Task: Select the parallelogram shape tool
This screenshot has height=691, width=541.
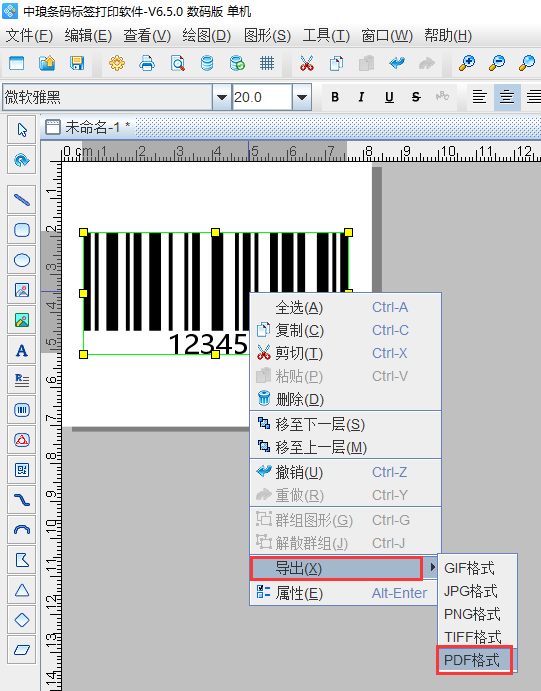Action: point(22,650)
